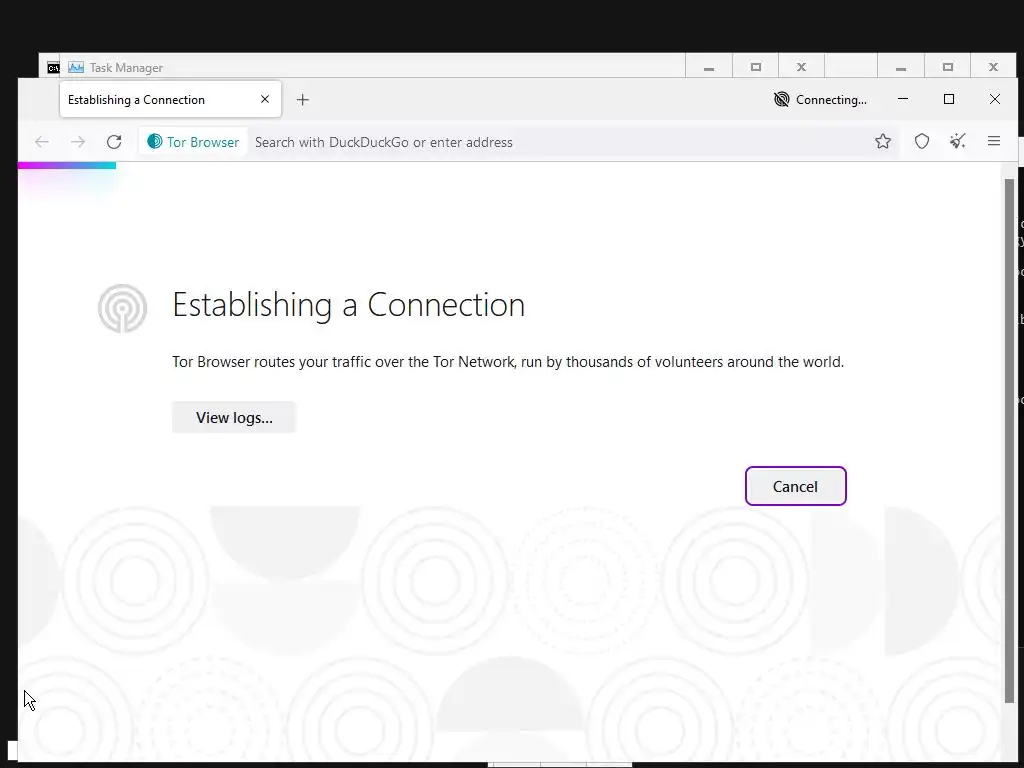Click the reload page icon

click(114, 142)
